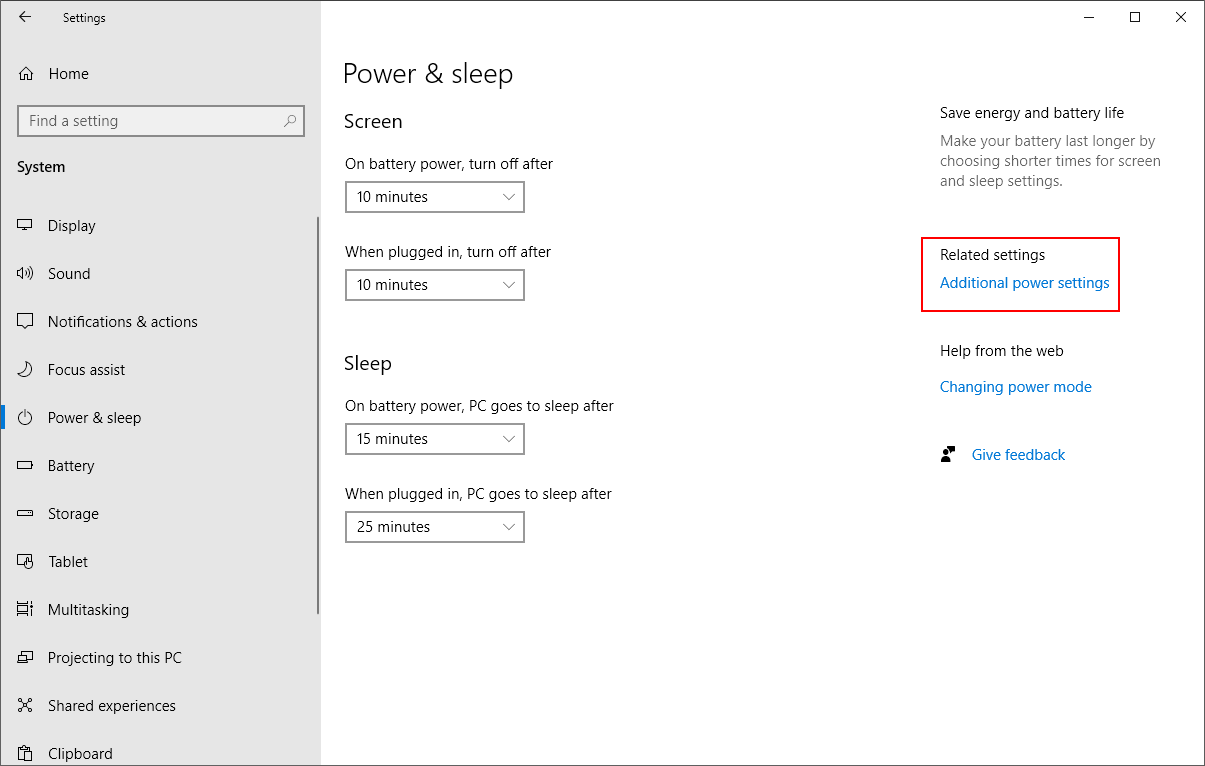Open Battery settings in the sidebar

pos(71,465)
